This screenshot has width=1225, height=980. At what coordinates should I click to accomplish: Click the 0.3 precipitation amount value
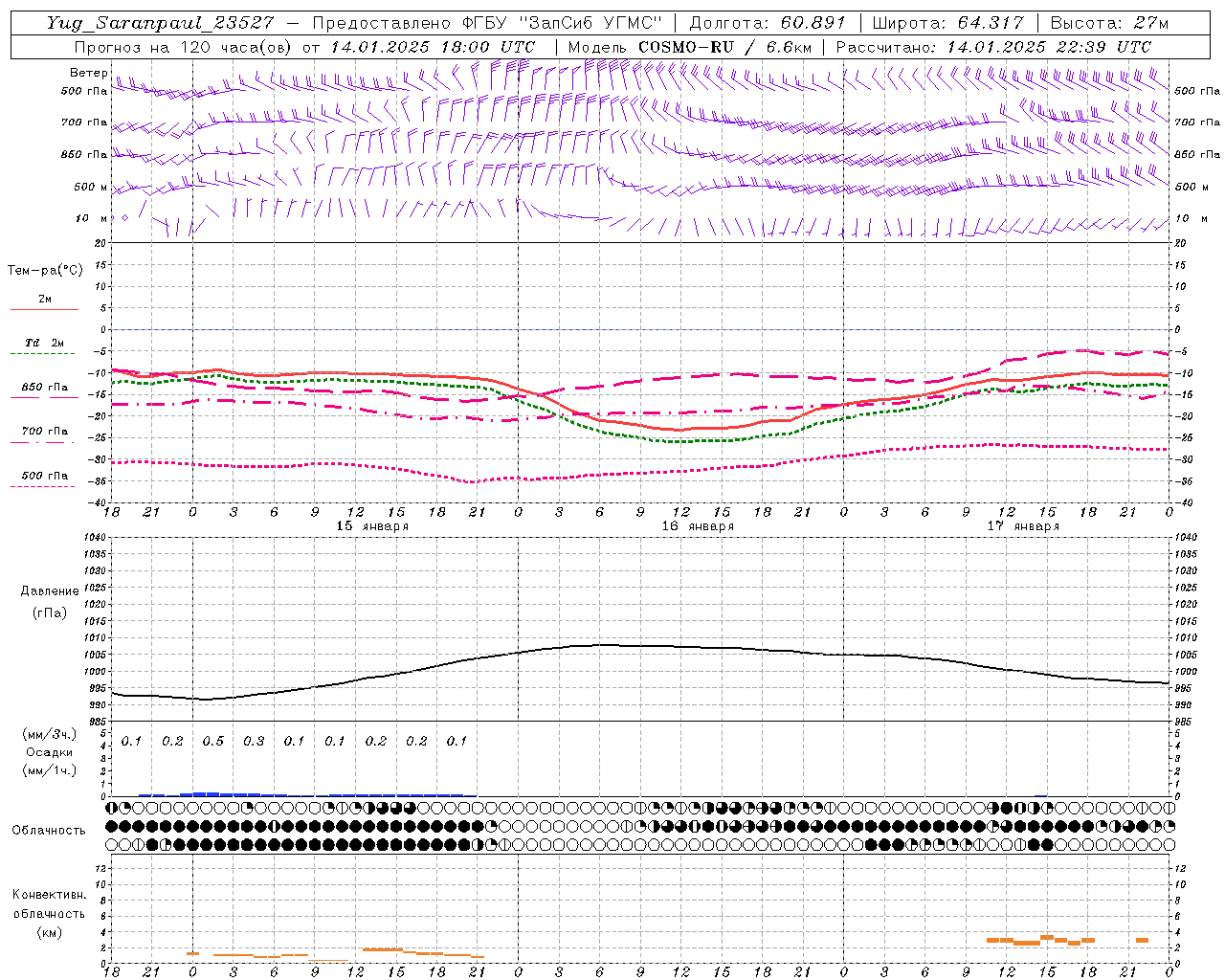click(x=254, y=742)
